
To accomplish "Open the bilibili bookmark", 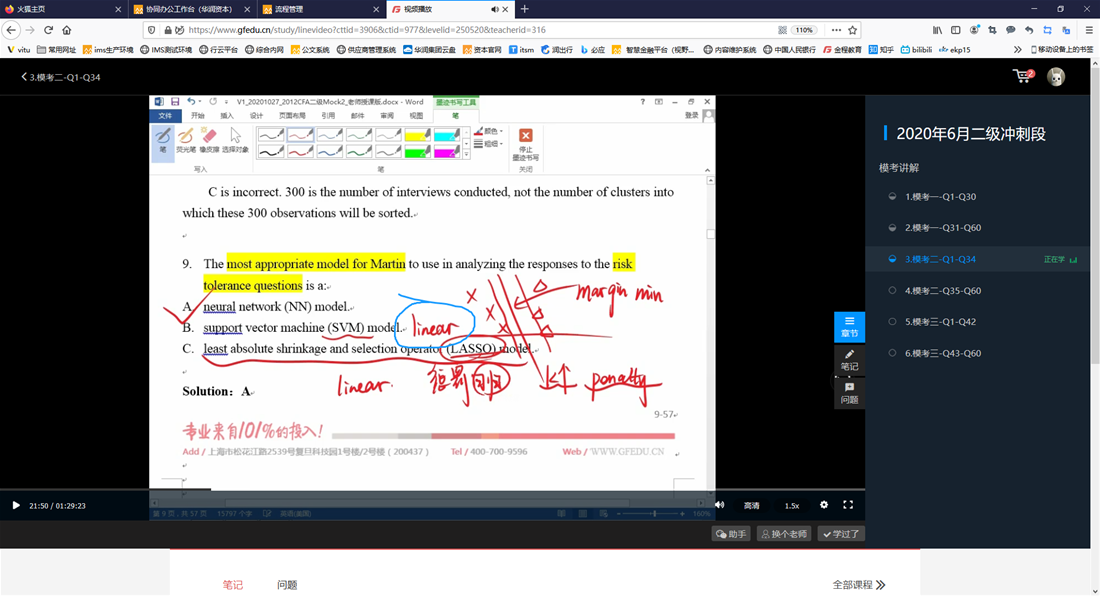I will tap(917, 50).
